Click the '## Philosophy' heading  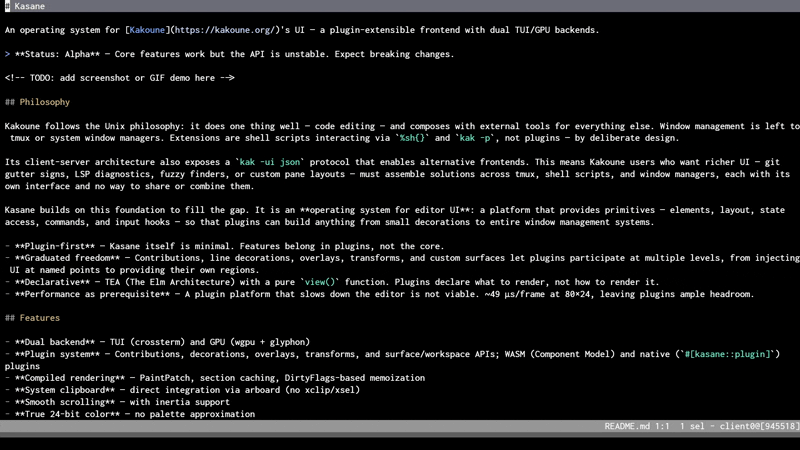37,102
